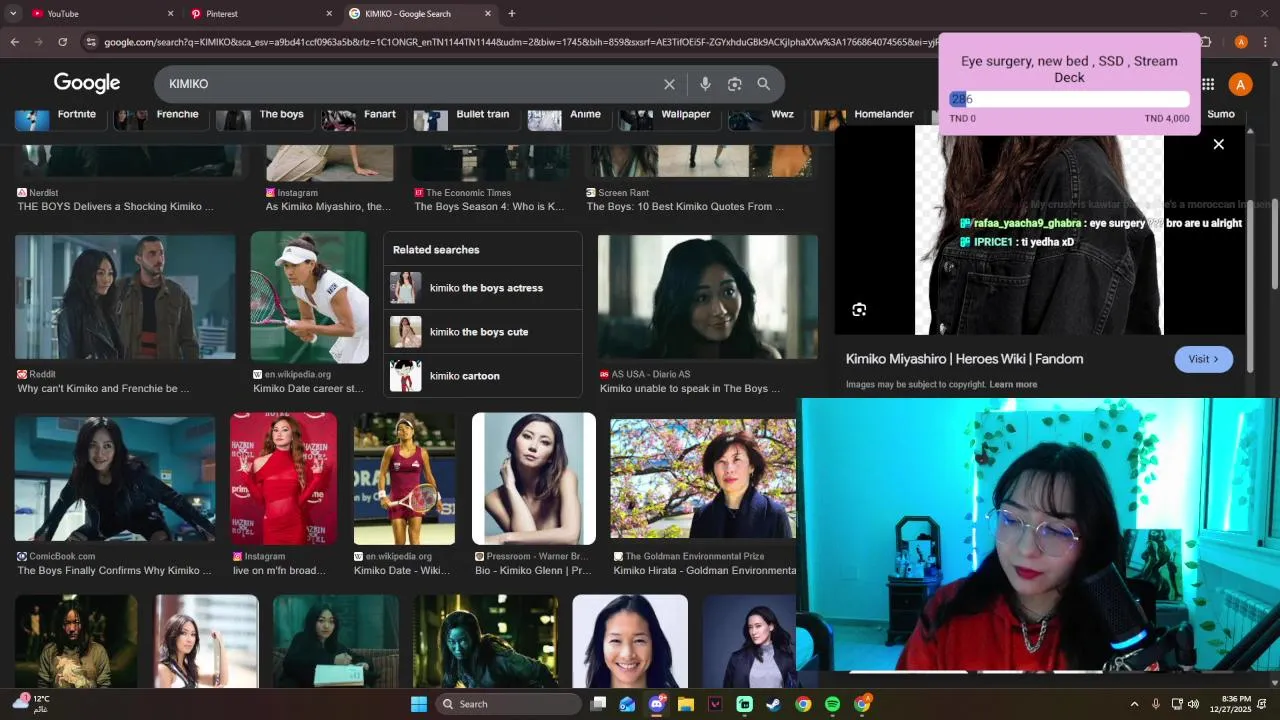Open the weather widget showing 12°C
The height and width of the screenshot is (720, 1280).
click(30, 703)
